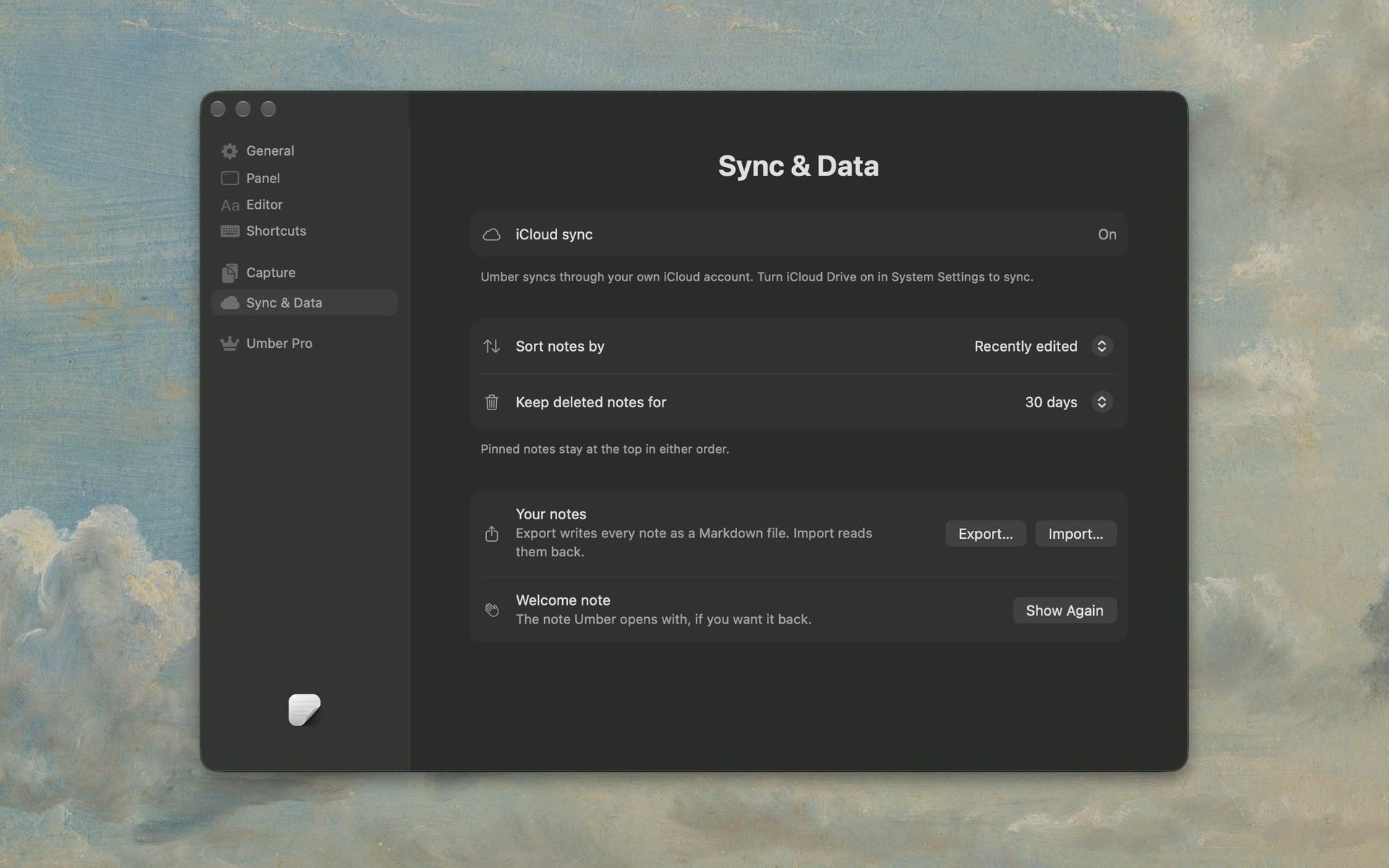Click the Shortcuts keyboard icon in sidebar
Image resolution: width=1389 pixels, height=868 pixels.
pos(229,231)
